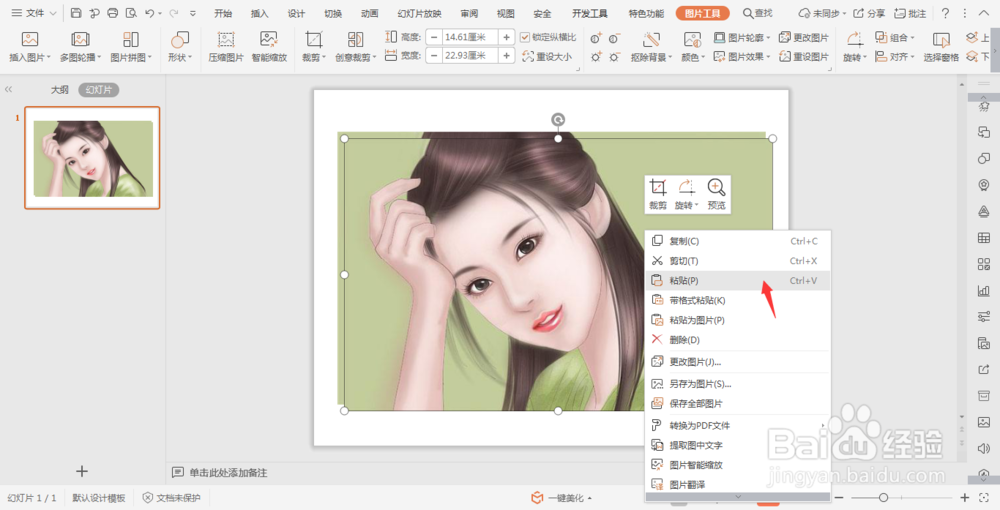
Task: Switch to the 插入 ribbon tab
Action: (x=260, y=13)
